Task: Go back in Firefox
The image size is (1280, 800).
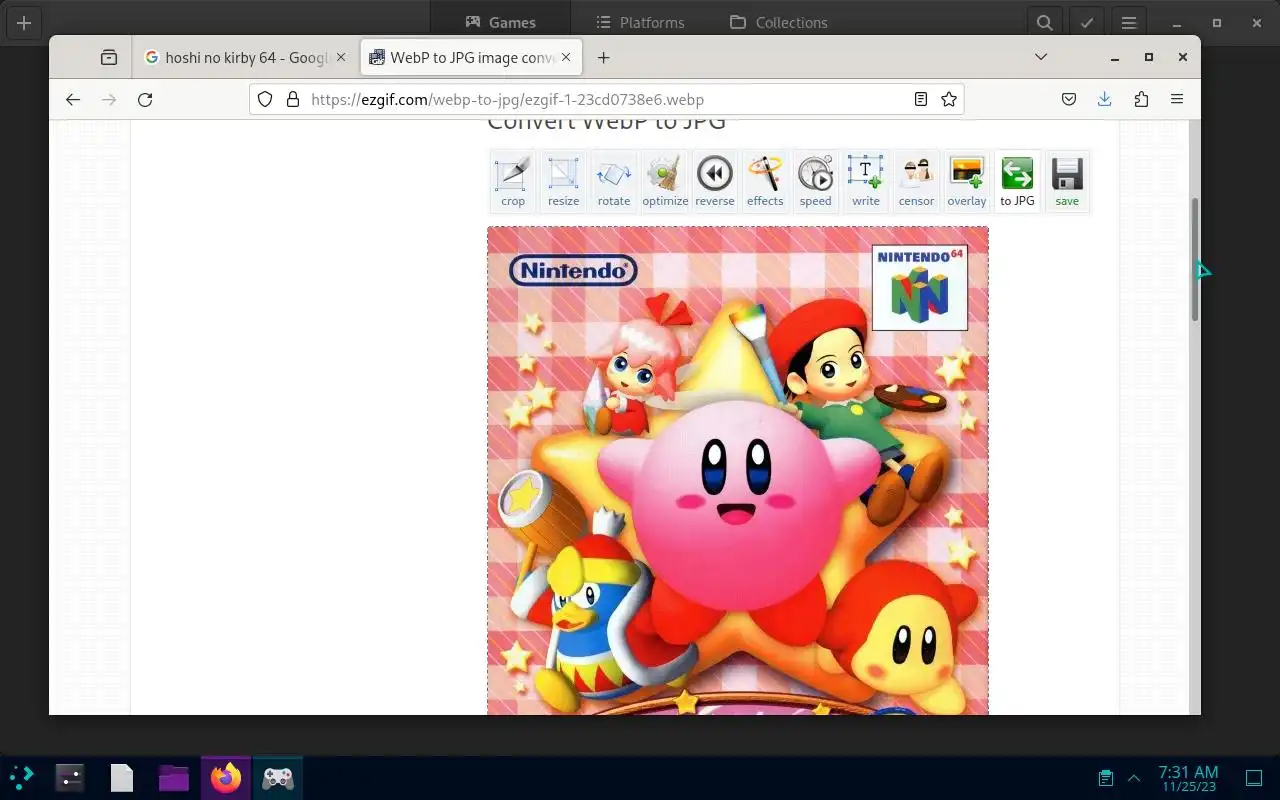Action: pos(73,99)
